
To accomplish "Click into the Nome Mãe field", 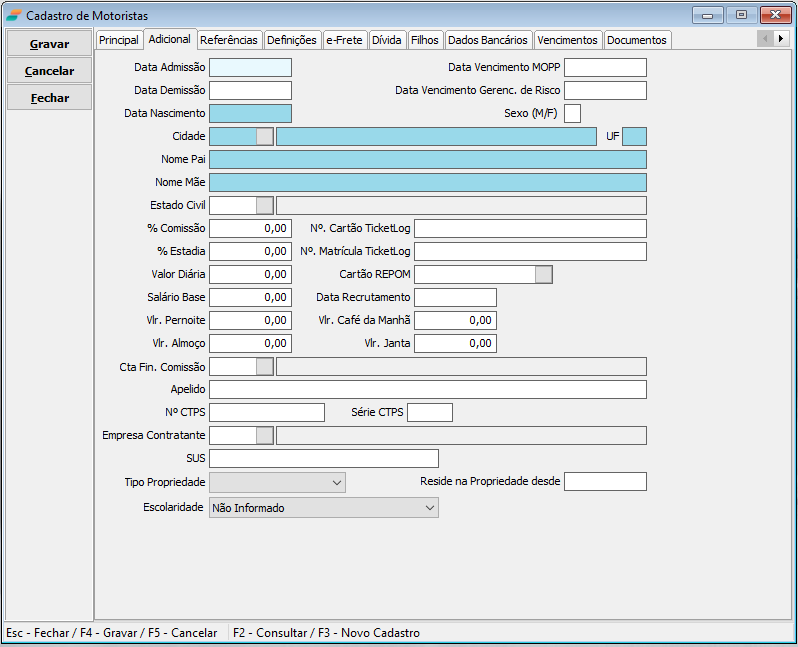I will [x=427, y=182].
